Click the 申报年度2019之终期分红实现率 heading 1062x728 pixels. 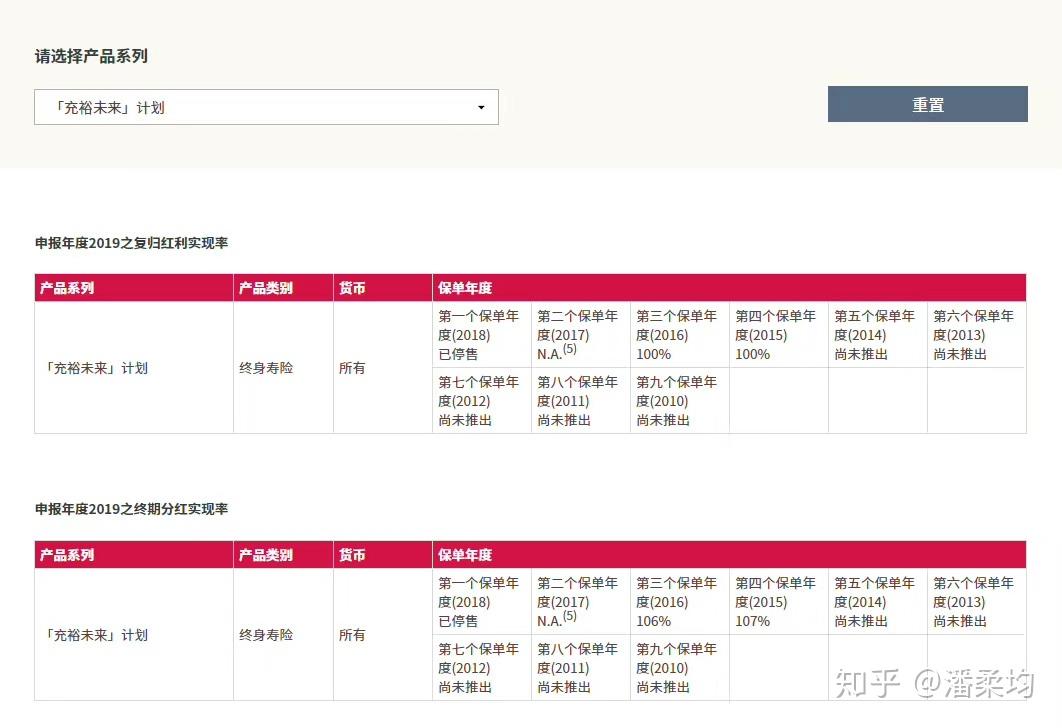click(x=131, y=509)
